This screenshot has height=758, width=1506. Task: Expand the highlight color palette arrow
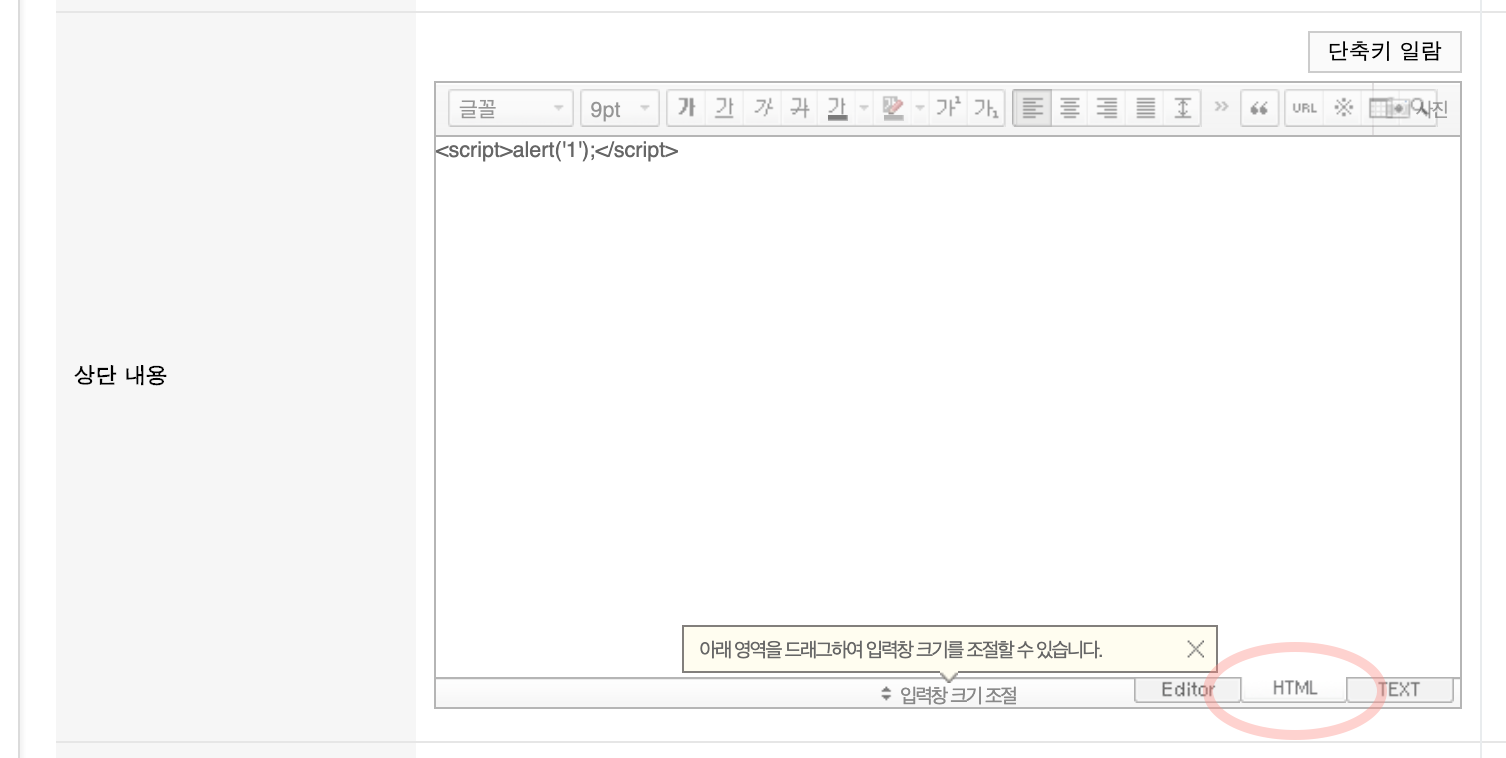[920, 108]
